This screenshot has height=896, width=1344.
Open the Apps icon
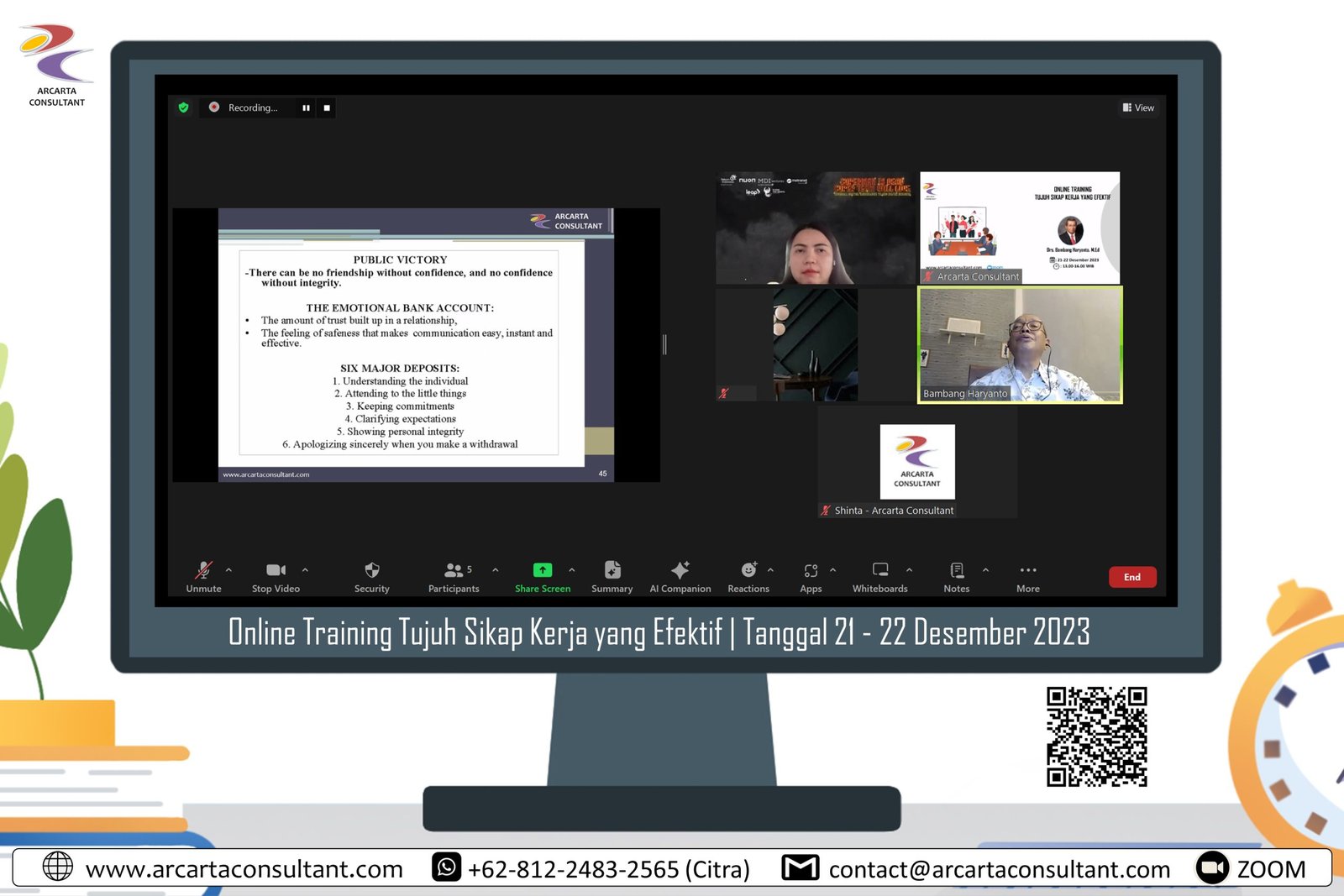pyautogui.click(x=811, y=571)
